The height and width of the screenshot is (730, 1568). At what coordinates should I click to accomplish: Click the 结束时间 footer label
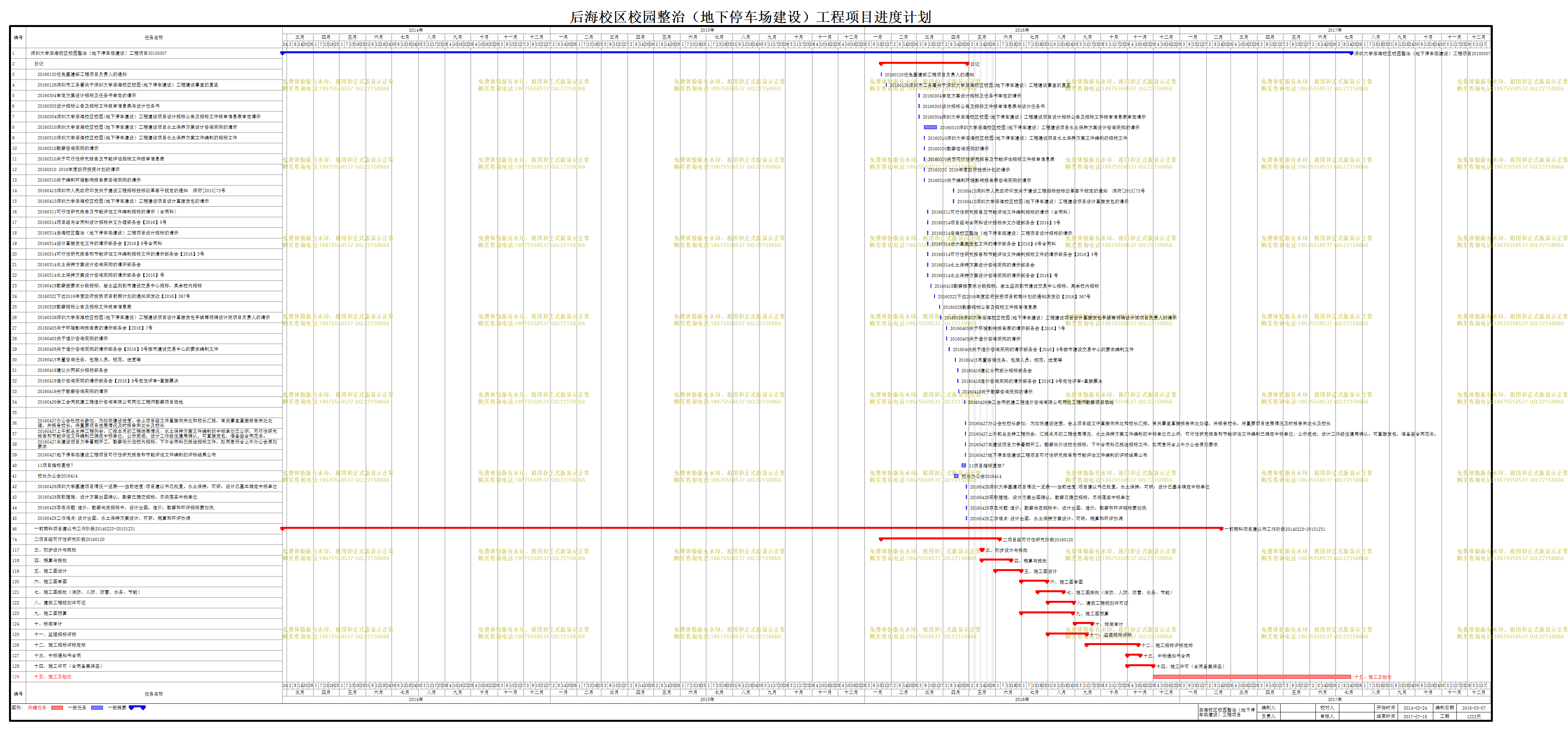[1386, 717]
